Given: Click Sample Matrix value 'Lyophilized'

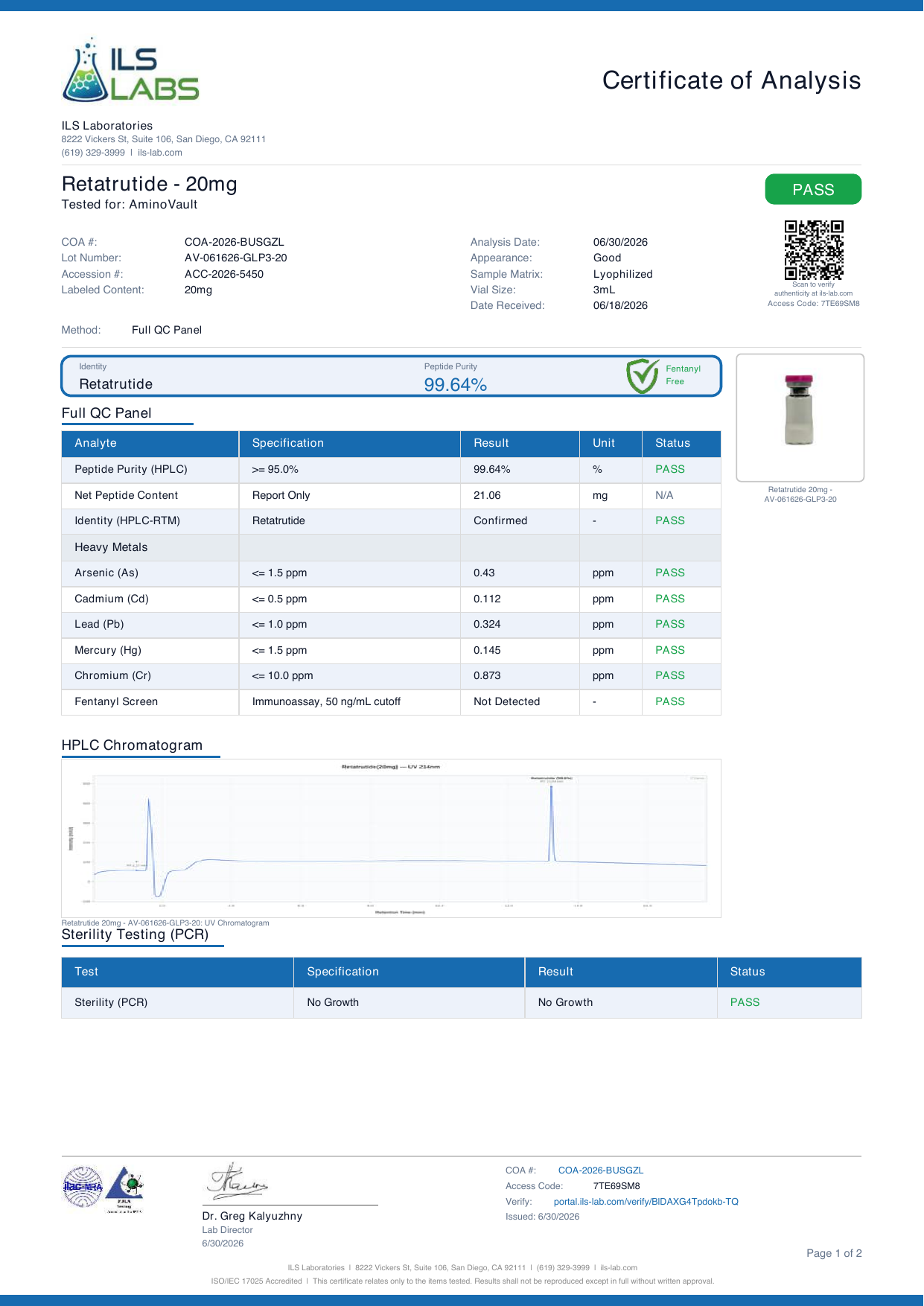Looking at the screenshot, I should pyautogui.click(x=622, y=274).
